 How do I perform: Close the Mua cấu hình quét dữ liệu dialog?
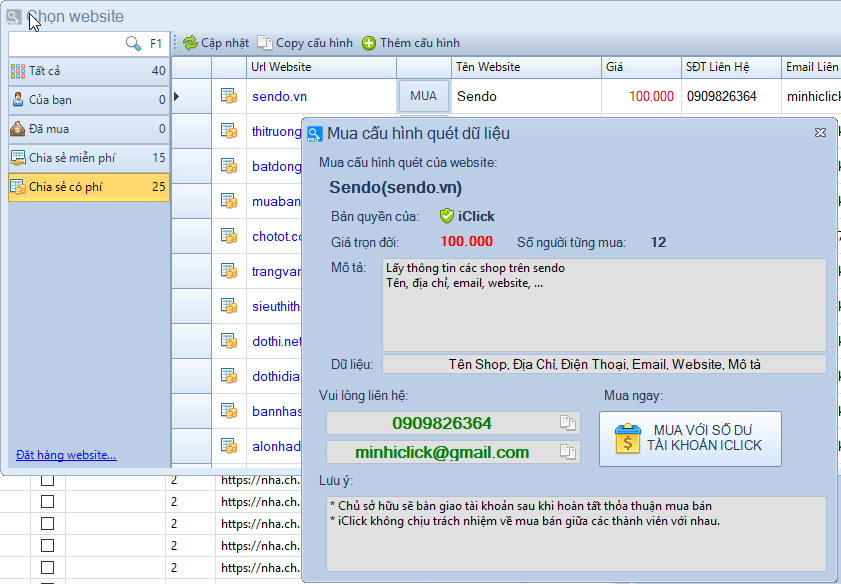(x=820, y=132)
